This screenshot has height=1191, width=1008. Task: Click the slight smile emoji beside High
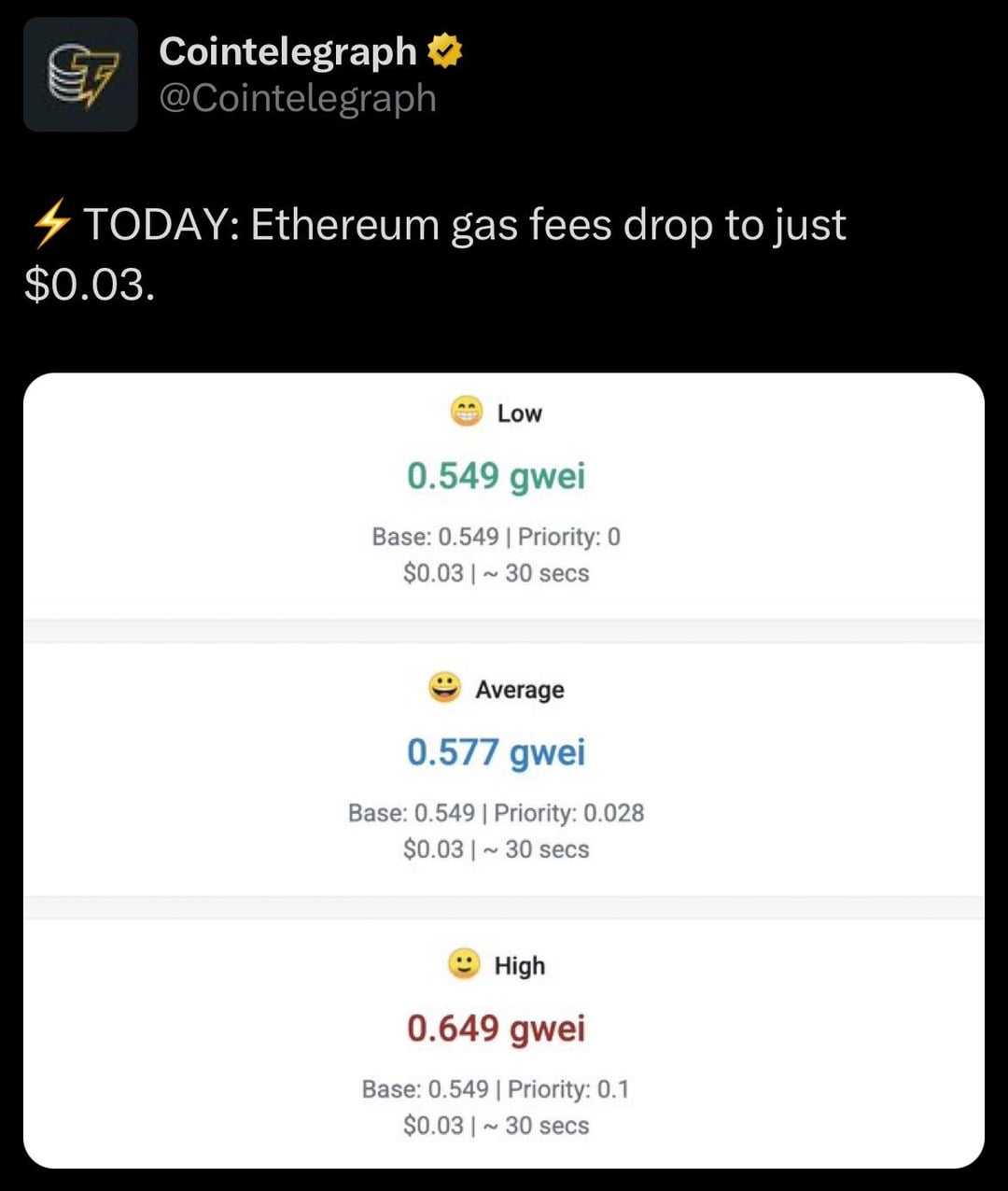464,963
